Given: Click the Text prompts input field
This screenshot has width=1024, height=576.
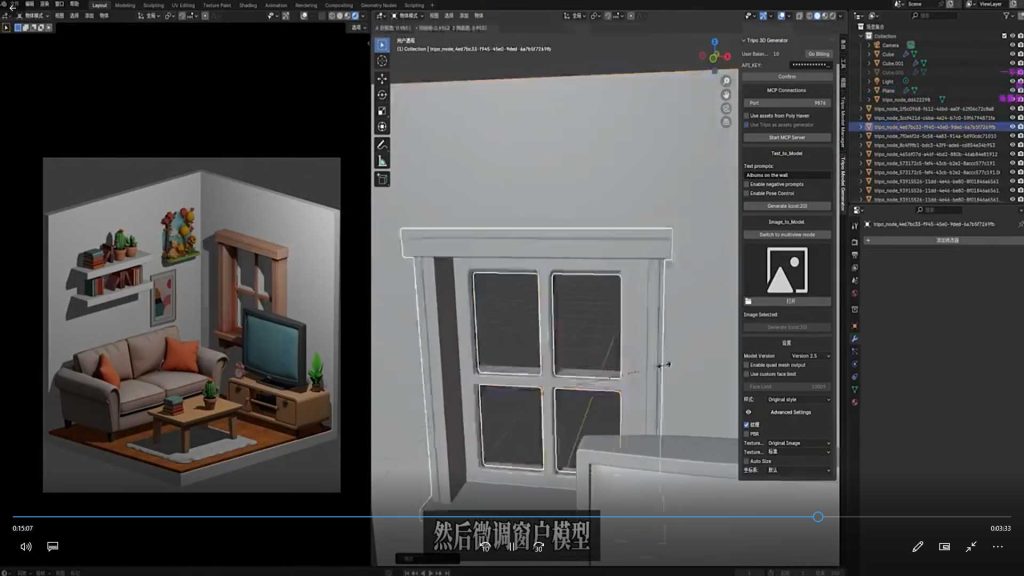Looking at the screenshot, I should point(787,175).
